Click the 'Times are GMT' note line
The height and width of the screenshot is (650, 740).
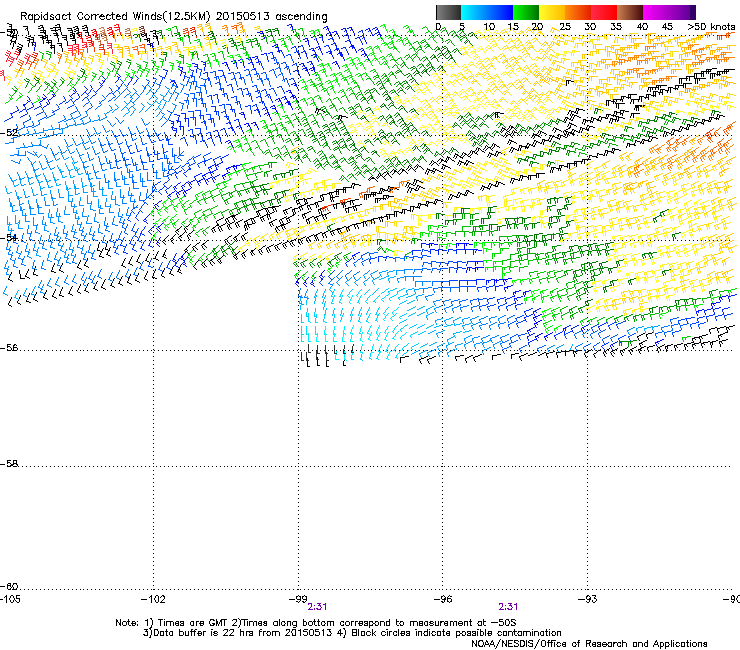(316, 623)
